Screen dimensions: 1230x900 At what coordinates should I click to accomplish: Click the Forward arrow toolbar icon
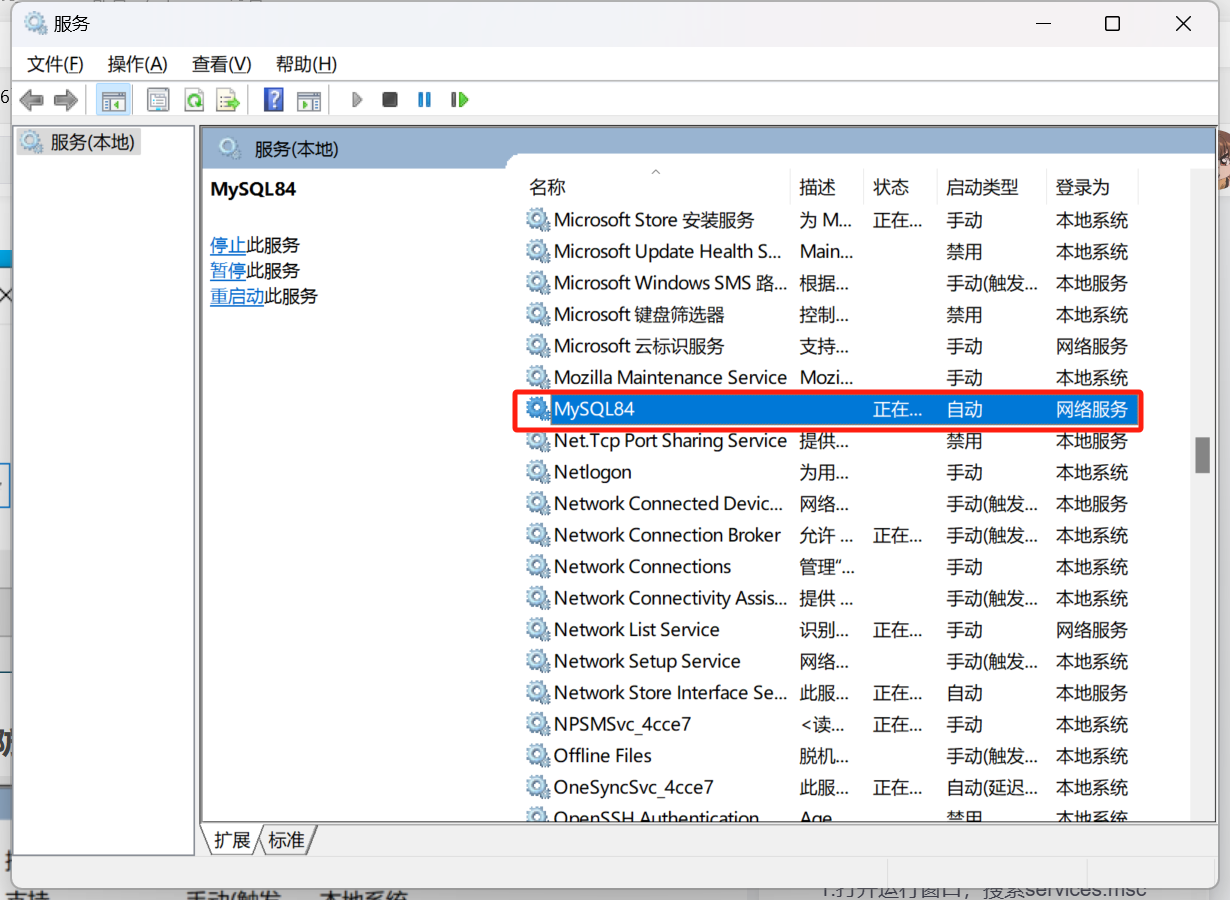click(66, 100)
